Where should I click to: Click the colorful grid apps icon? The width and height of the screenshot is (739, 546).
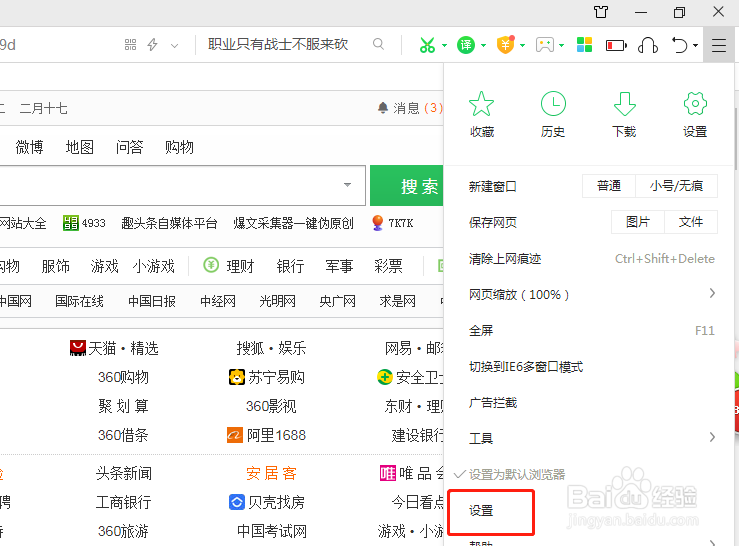(584, 45)
